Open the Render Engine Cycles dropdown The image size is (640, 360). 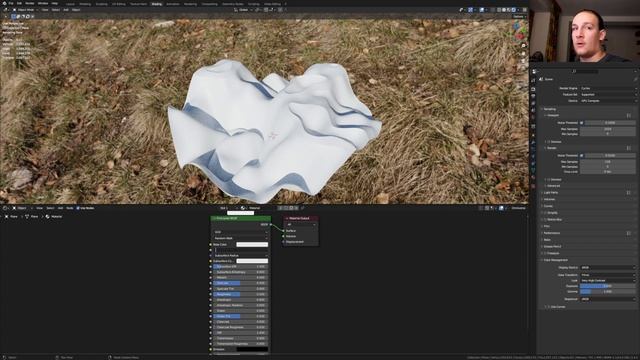coord(608,88)
